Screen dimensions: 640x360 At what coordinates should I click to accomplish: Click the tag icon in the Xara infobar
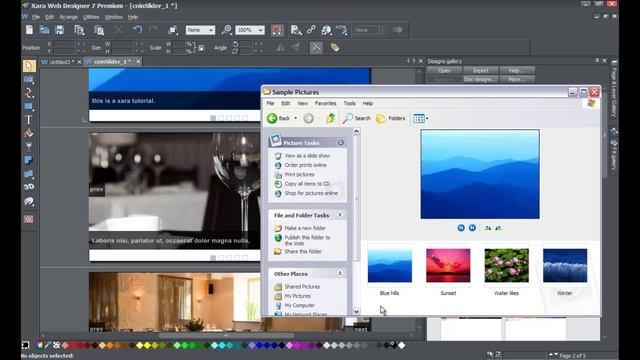click(x=335, y=47)
